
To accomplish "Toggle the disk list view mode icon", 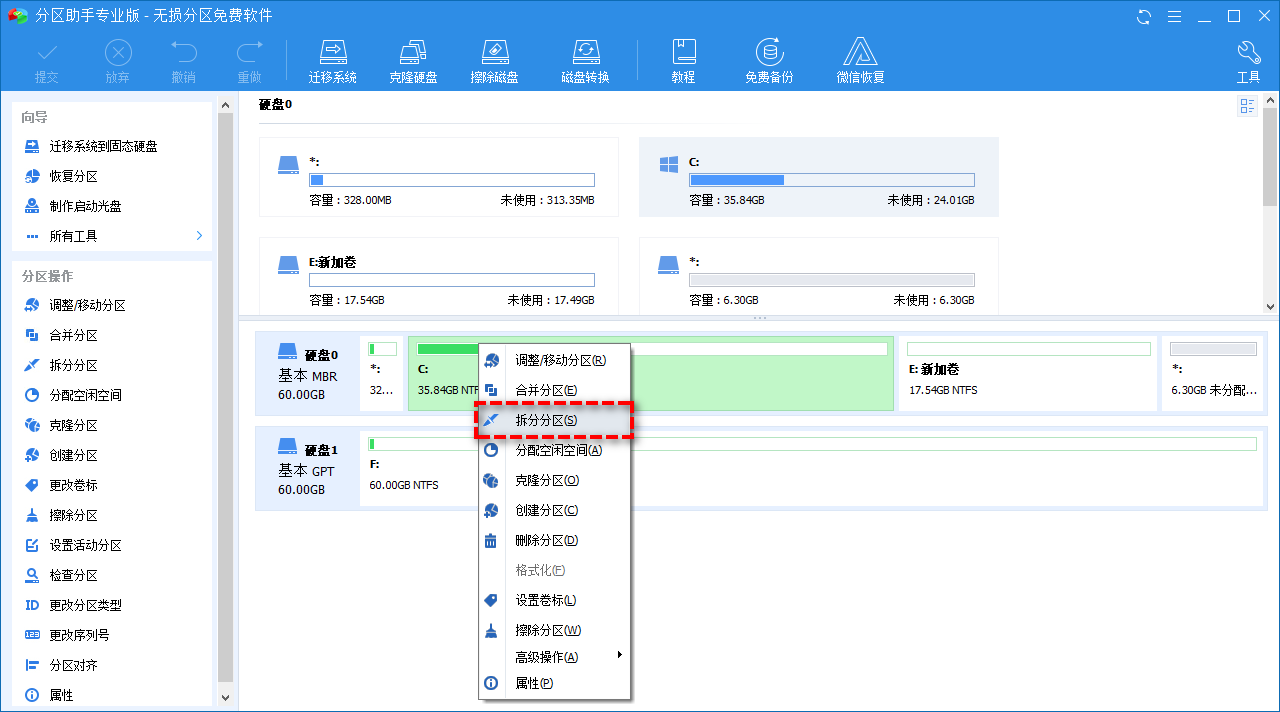I will point(1247,107).
